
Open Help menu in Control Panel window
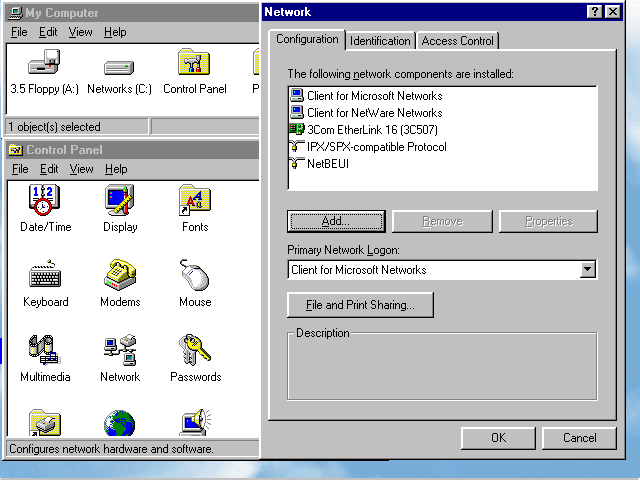116,169
